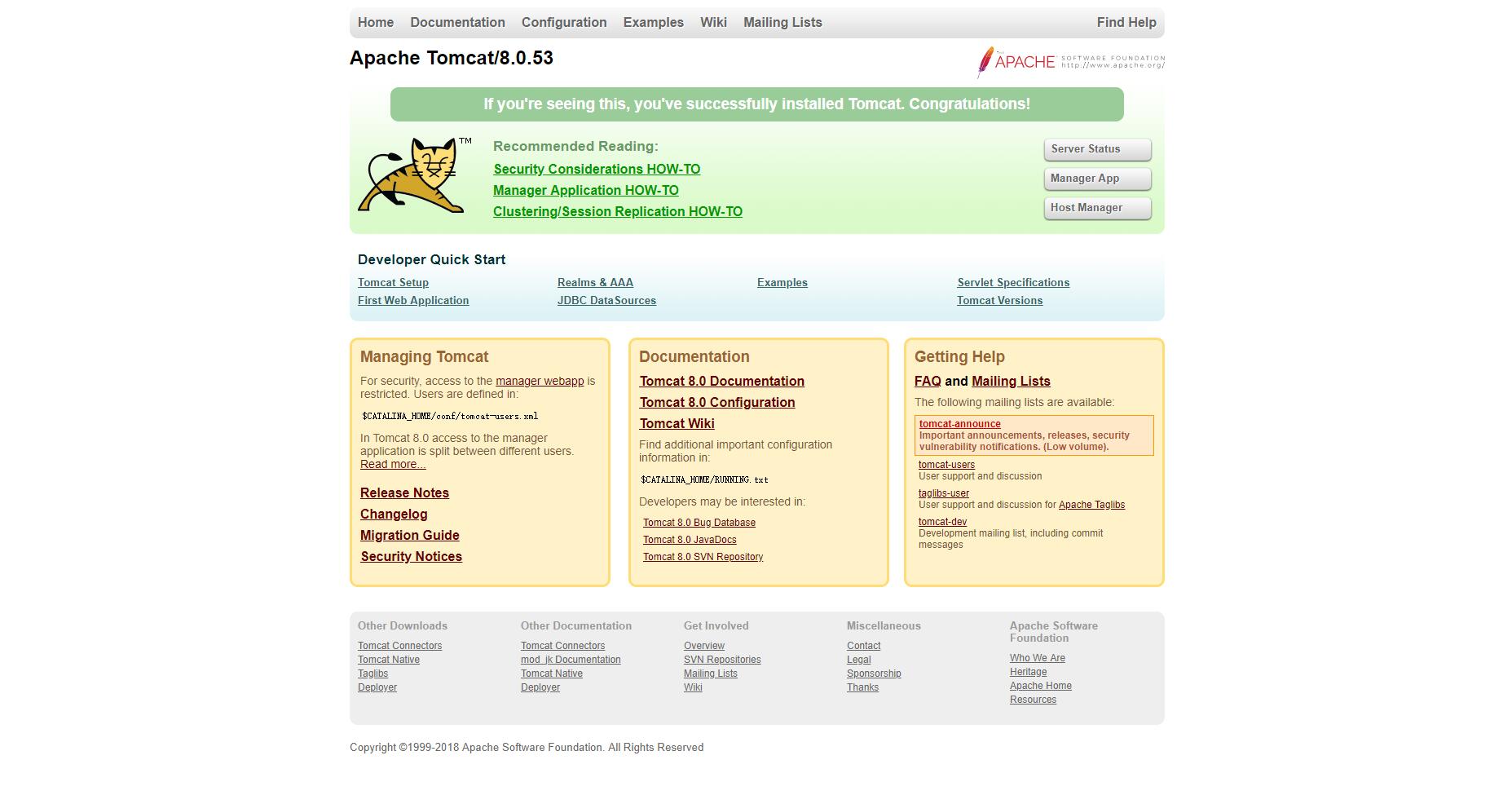Screen dimensions: 1512x804
Task: Open the Apache Taglibs link
Action: [1091, 505]
